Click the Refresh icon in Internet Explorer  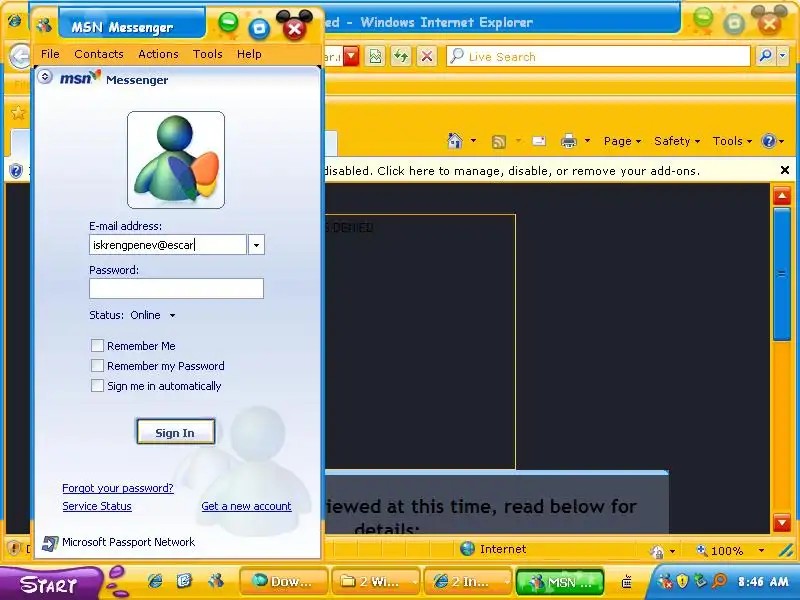tap(402, 56)
